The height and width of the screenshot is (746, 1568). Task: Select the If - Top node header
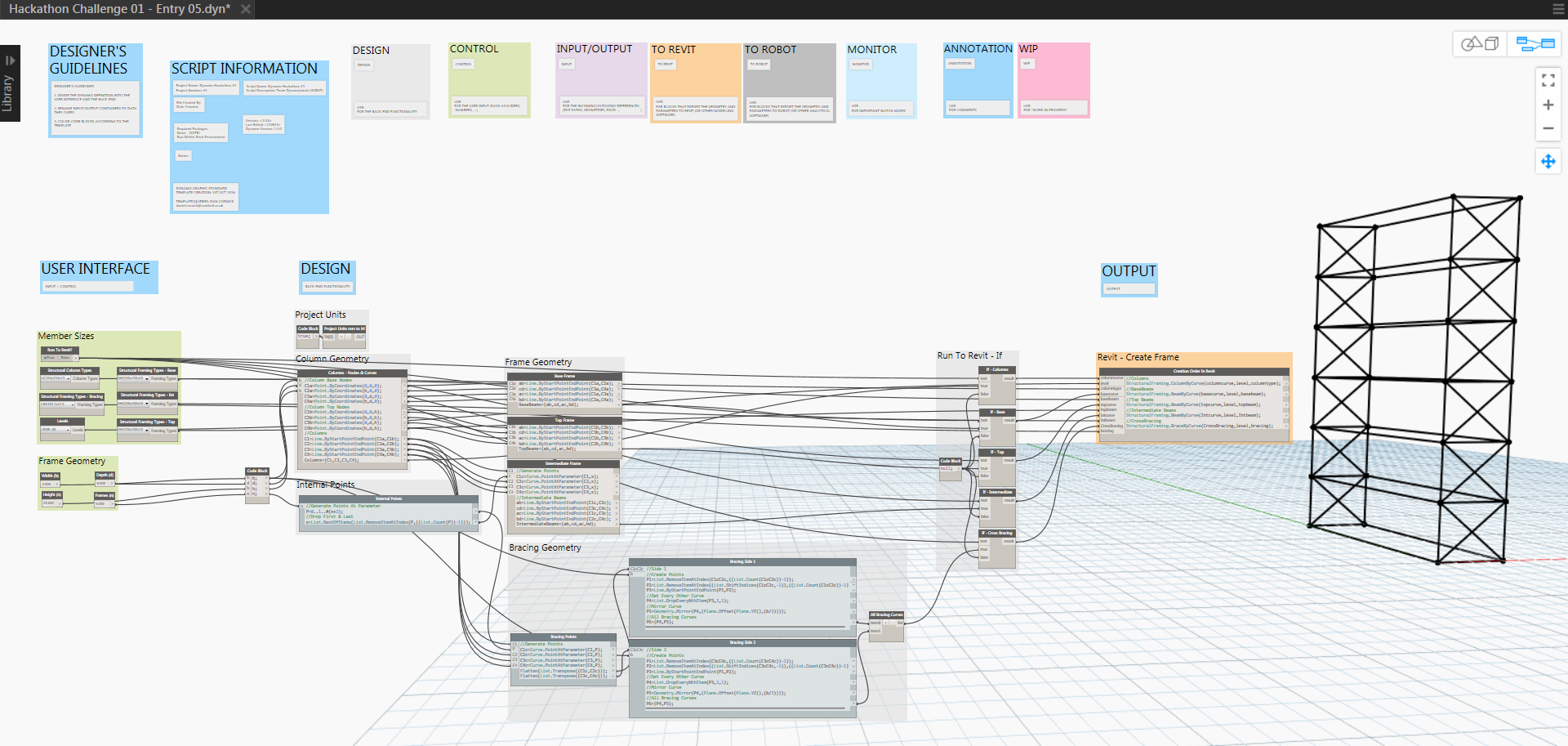point(997,452)
